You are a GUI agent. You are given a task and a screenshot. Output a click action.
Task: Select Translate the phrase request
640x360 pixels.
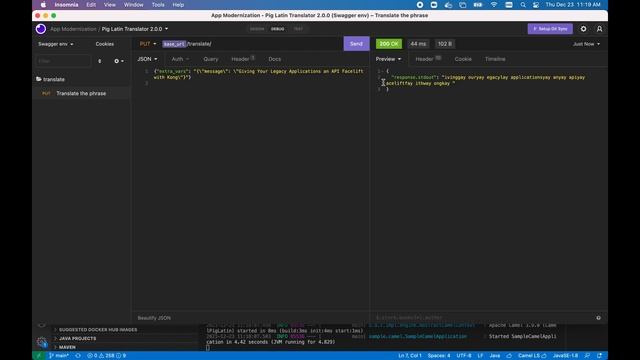(81, 93)
